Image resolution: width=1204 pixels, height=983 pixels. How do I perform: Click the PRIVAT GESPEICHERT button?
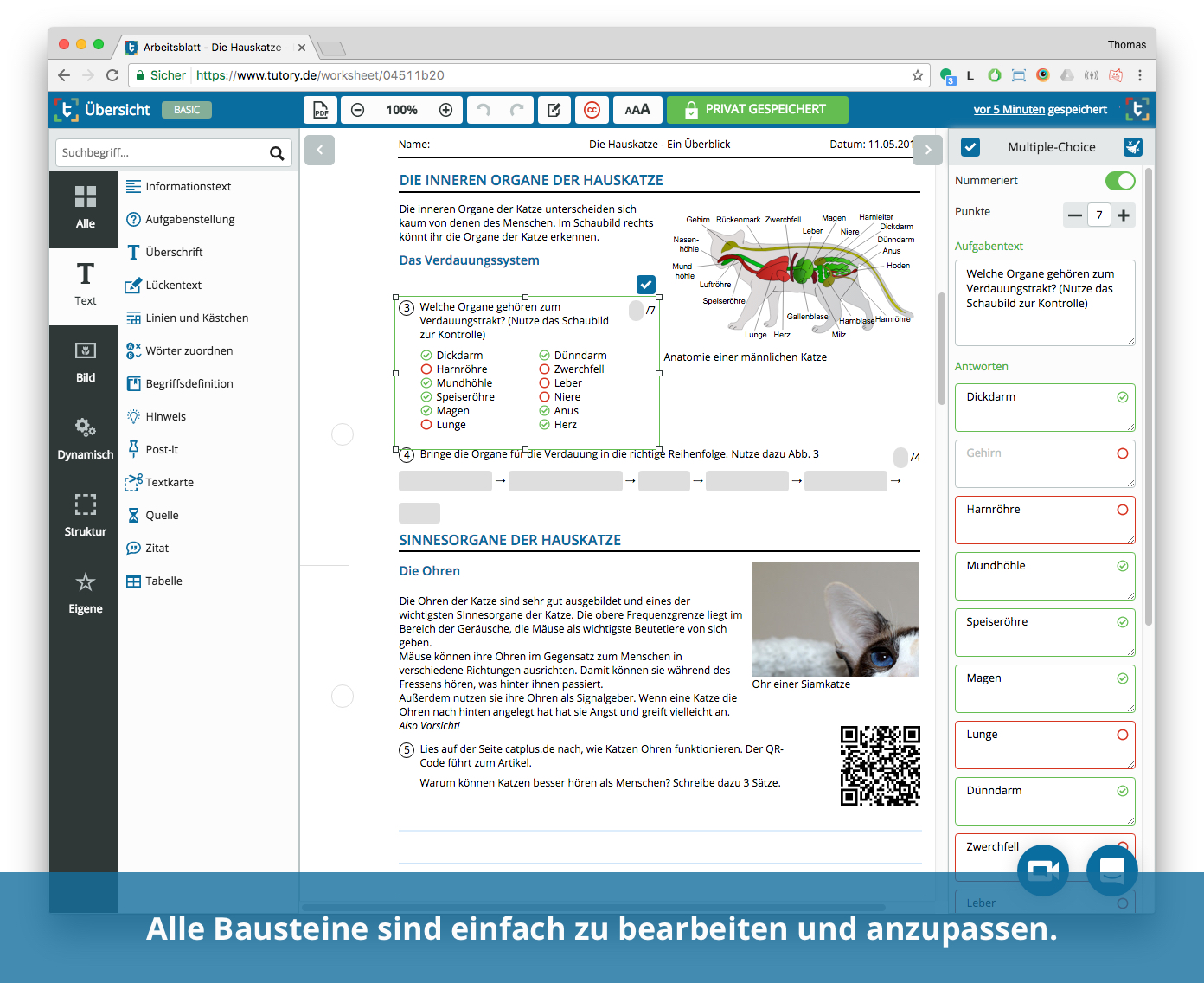tap(757, 110)
